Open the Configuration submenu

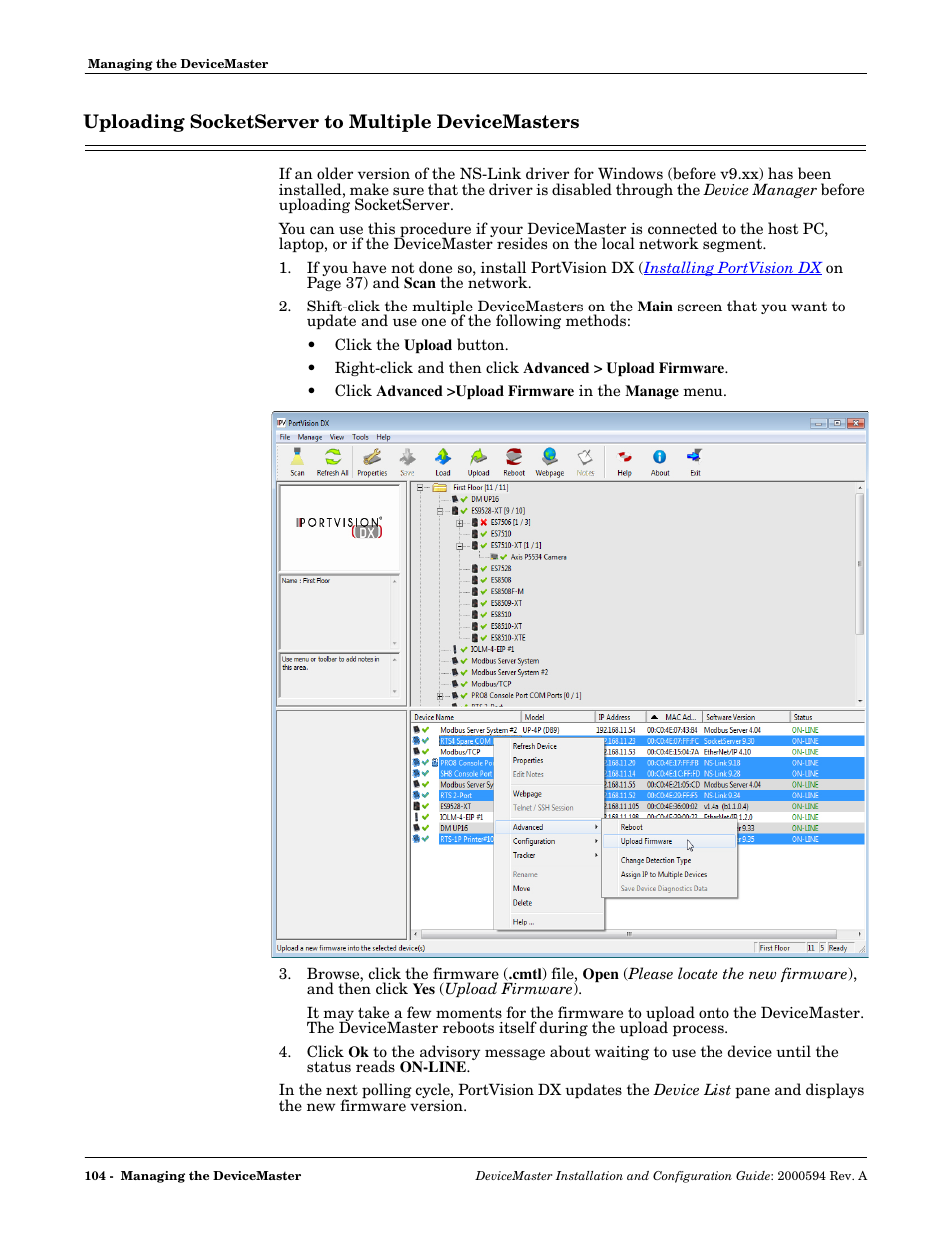click(x=549, y=841)
